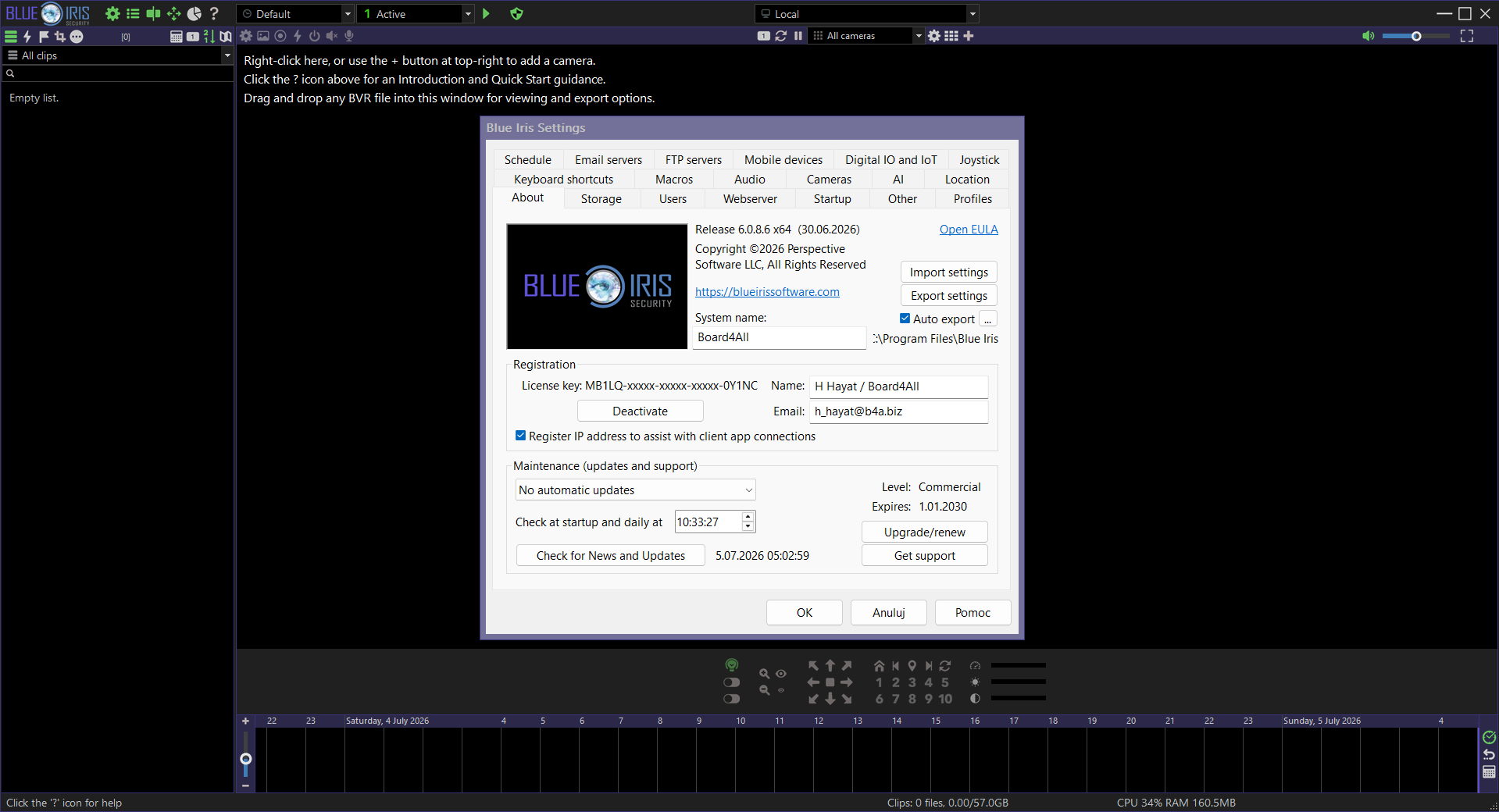Click Check for News and Updates
This screenshot has width=1499, height=812.
[x=610, y=556]
